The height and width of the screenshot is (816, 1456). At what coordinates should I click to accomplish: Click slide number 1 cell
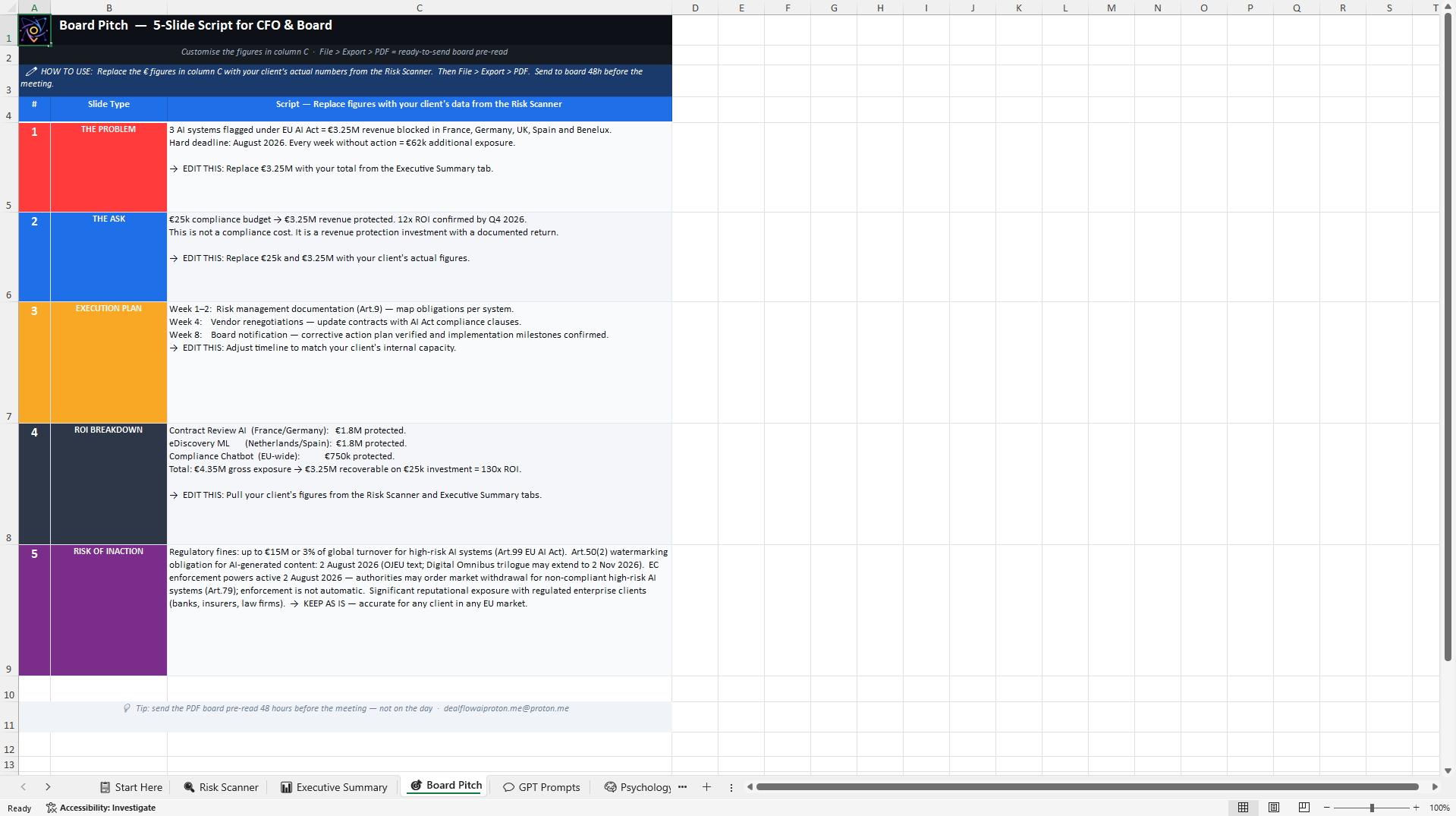(x=34, y=167)
